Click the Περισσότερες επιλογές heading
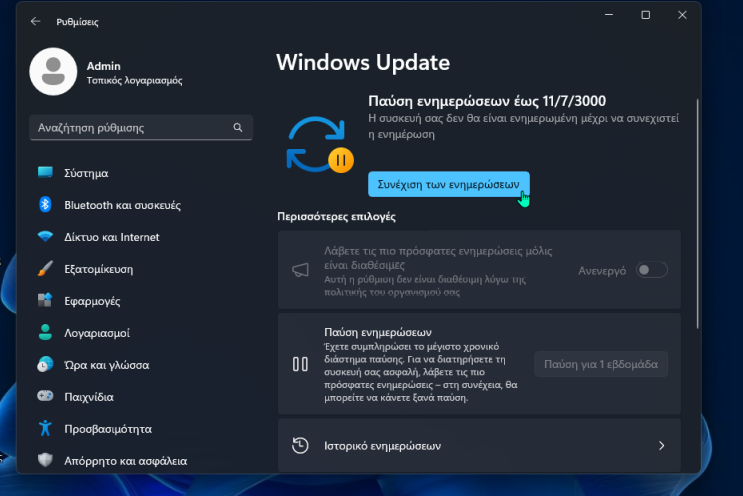Viewport: 743px width, 496px height. (x=336, y=216)
